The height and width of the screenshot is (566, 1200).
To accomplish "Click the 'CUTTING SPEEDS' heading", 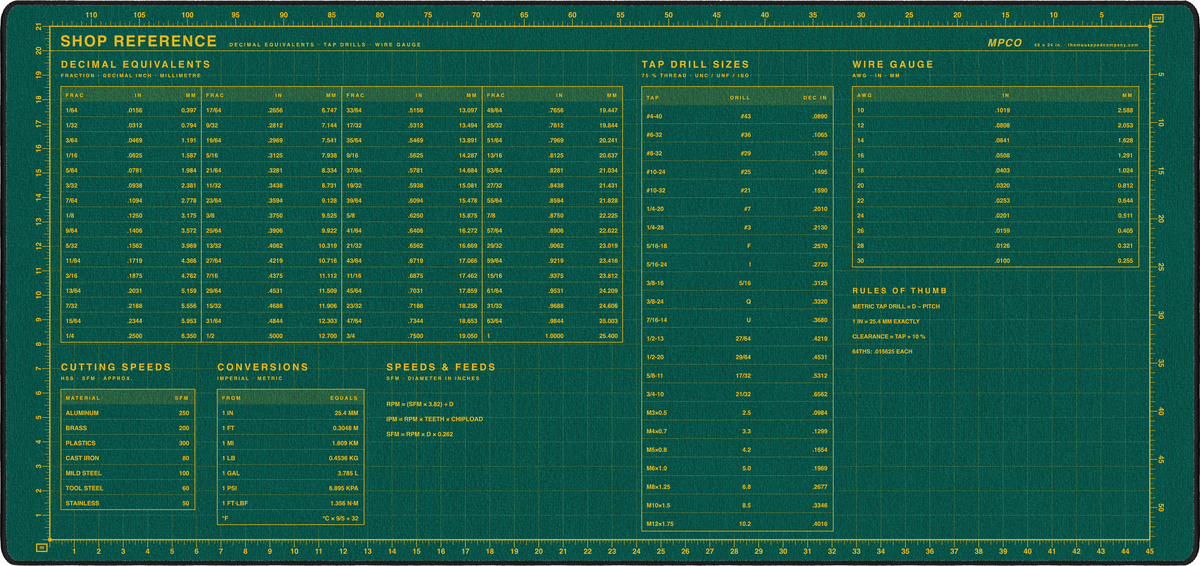I will pyautogui.click(x=116, y=367).
